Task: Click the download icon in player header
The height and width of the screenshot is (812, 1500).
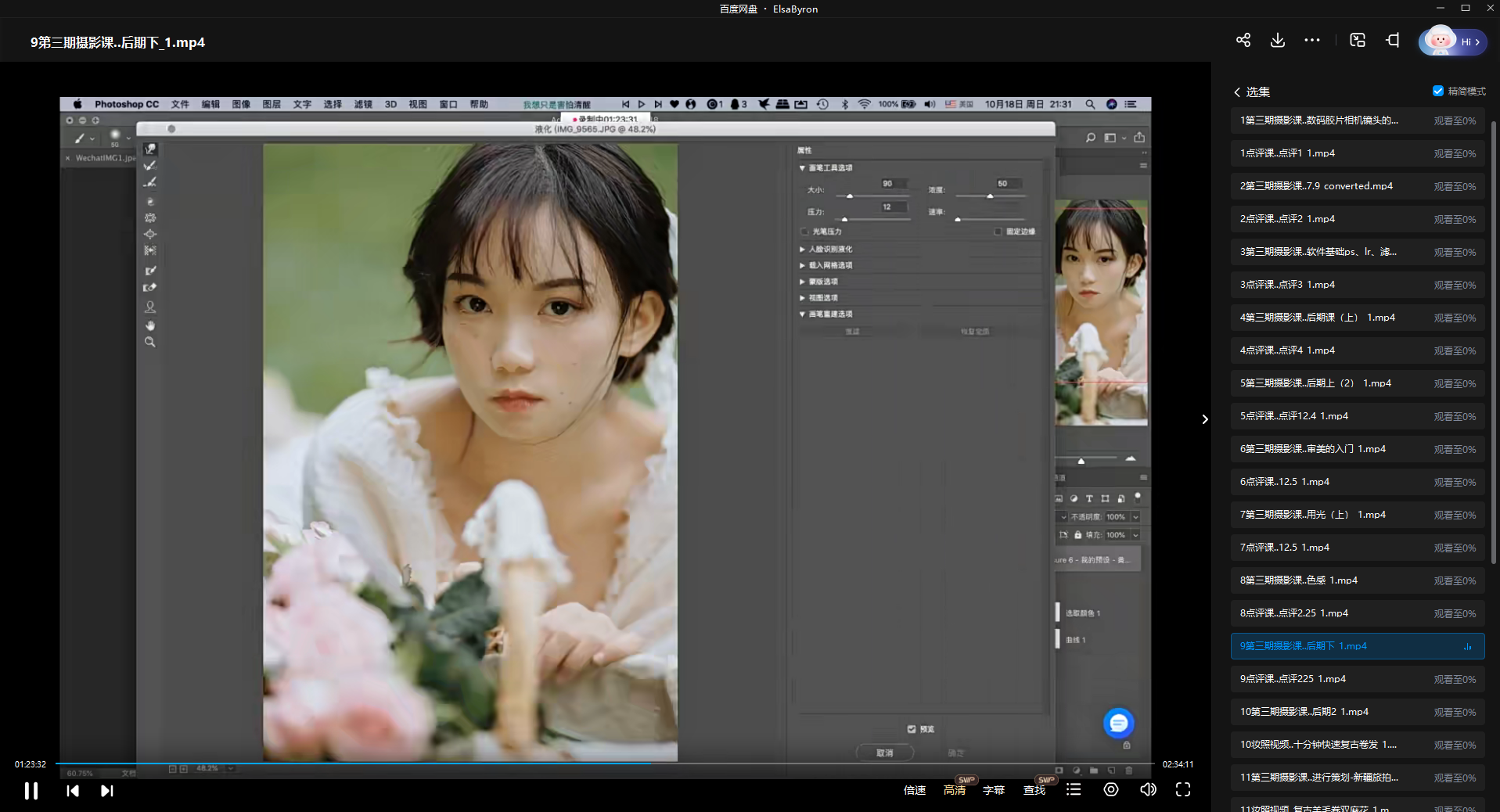Action: (x=1278, y=40)
